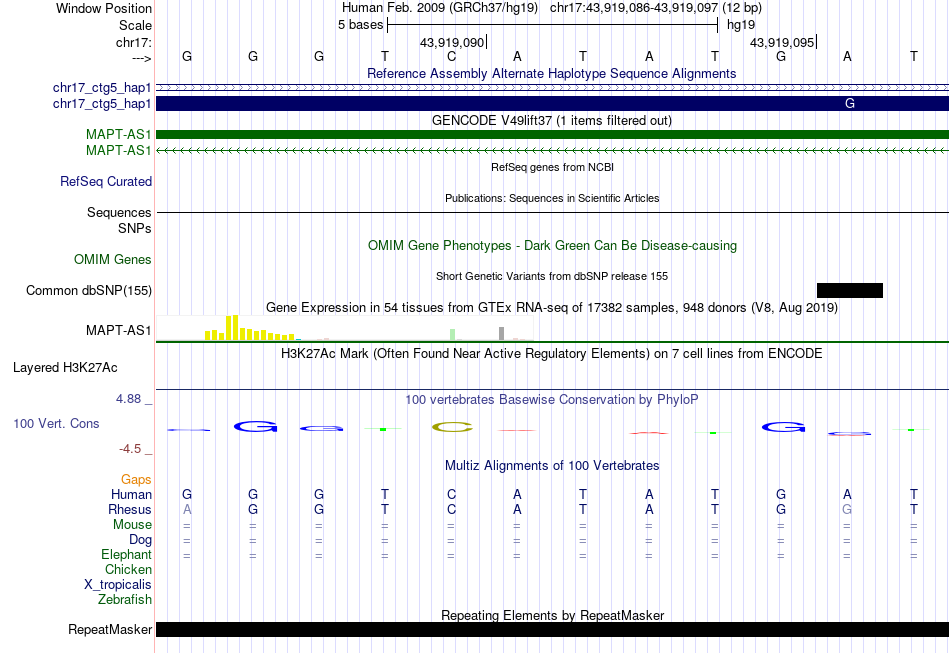Click the OMIM Genes label

click(113, 259)
